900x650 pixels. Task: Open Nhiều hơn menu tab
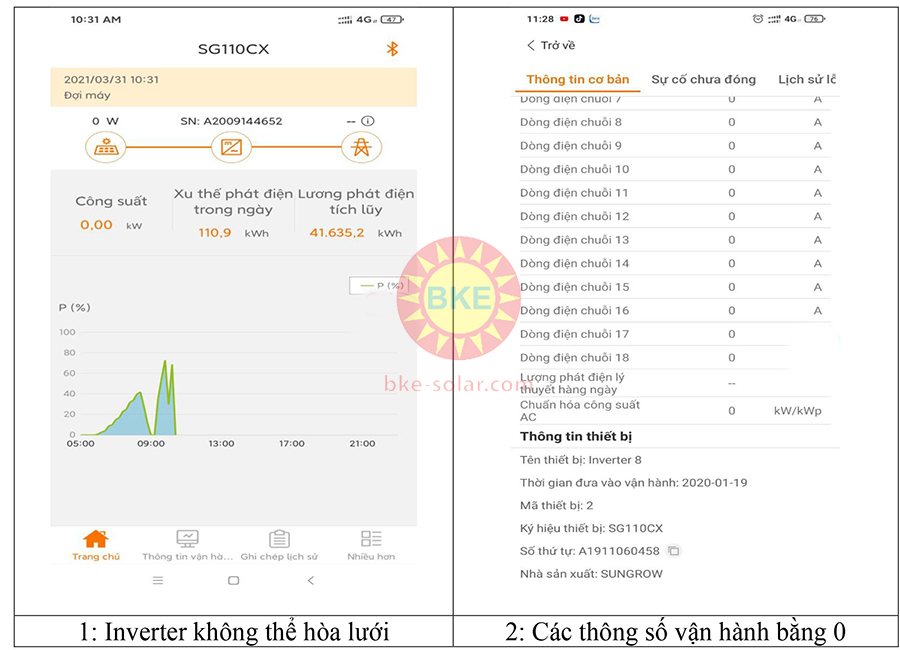[371, 545]
